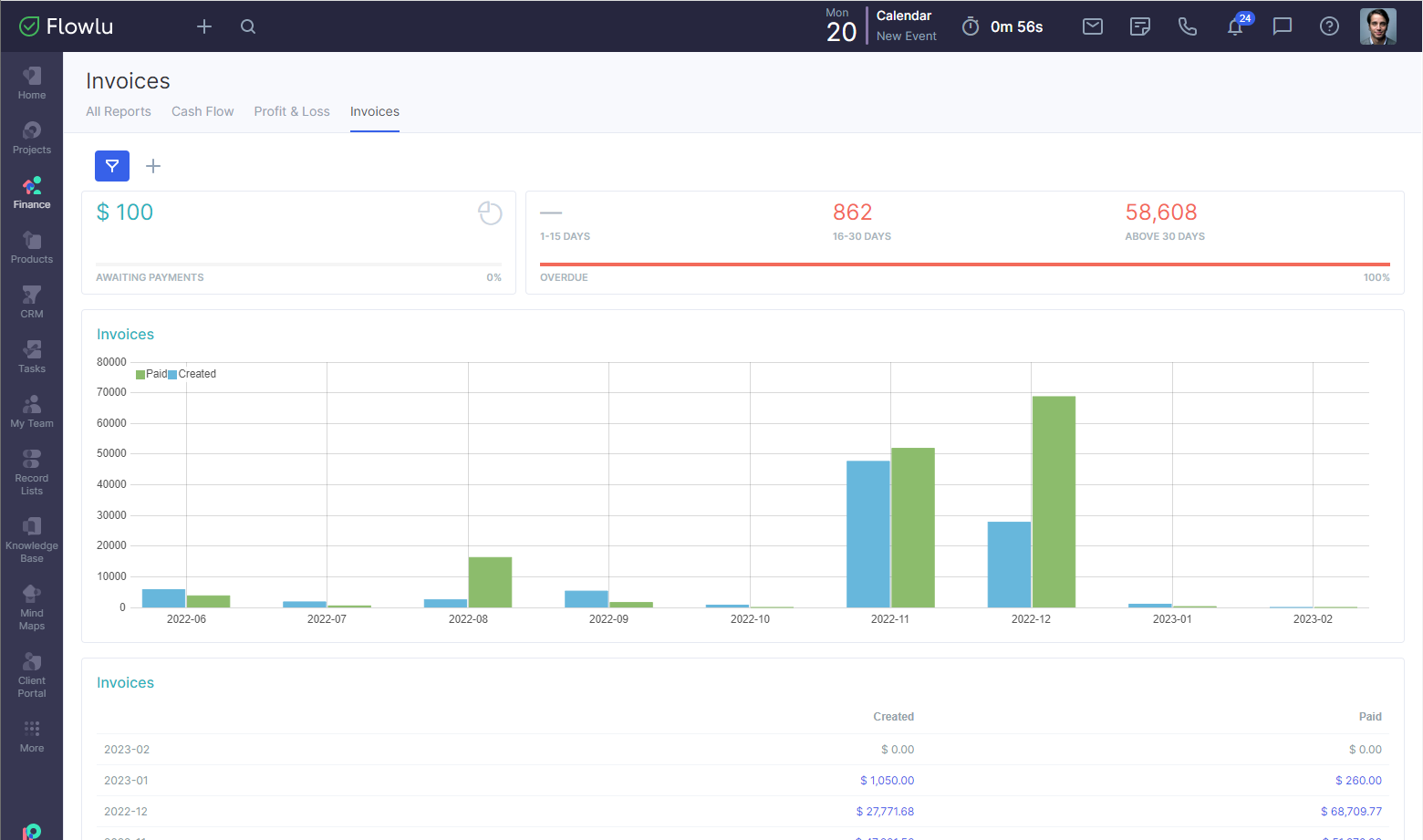Click the $ 1,050.00 created amount
This screenshot has width=1423, height=840.
[x=887, y=781]
